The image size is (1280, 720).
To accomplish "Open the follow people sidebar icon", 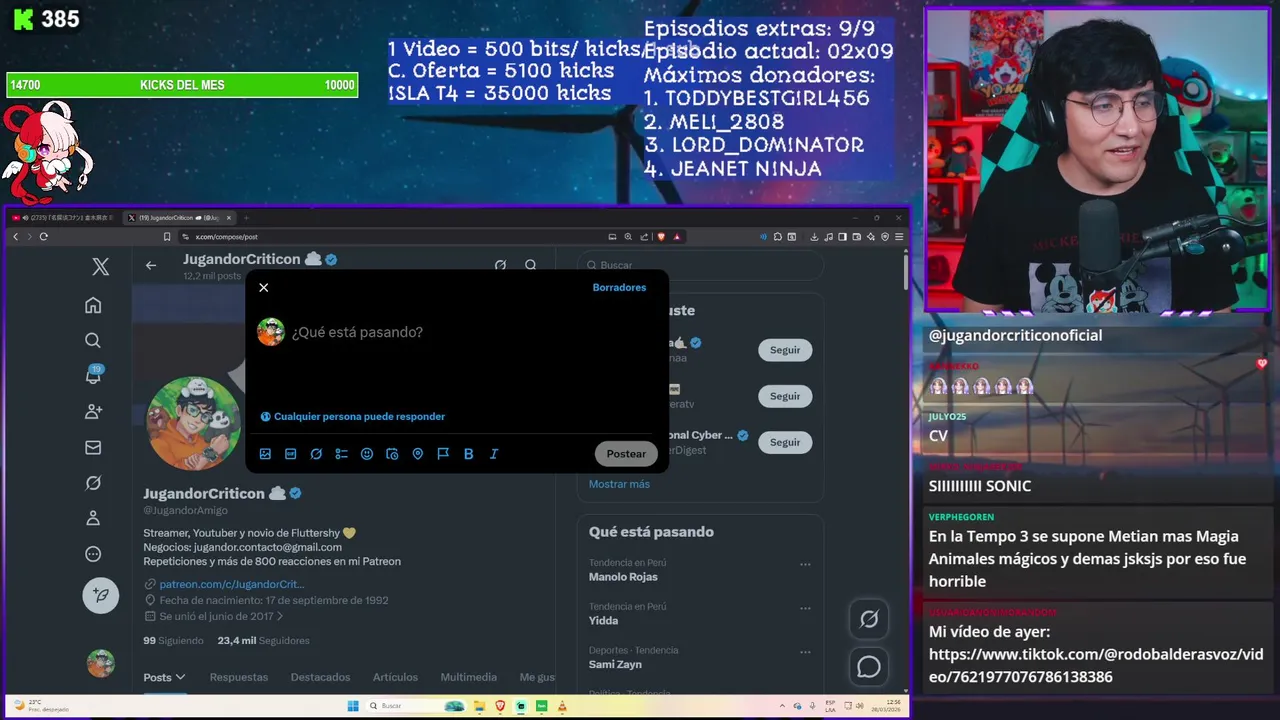I will pyautogui.click(x=94, y=411).
